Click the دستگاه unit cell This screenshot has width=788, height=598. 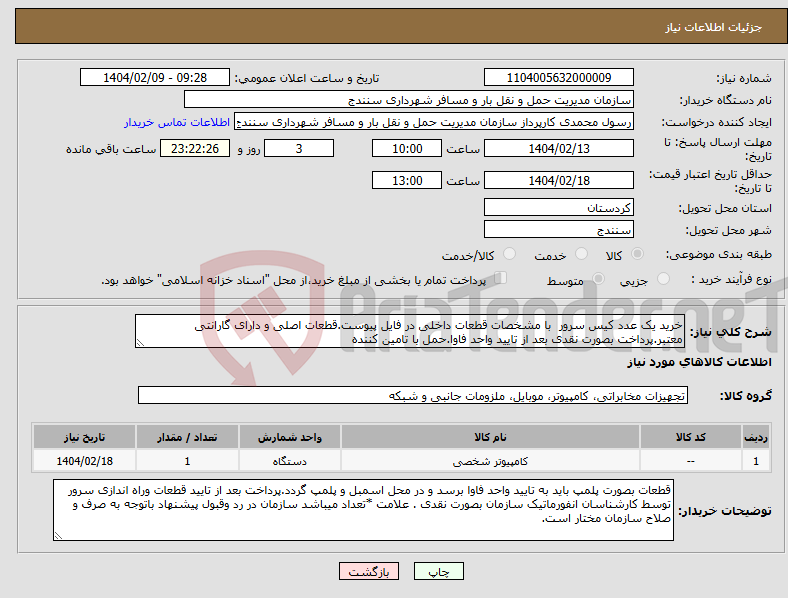coord(290,461)
